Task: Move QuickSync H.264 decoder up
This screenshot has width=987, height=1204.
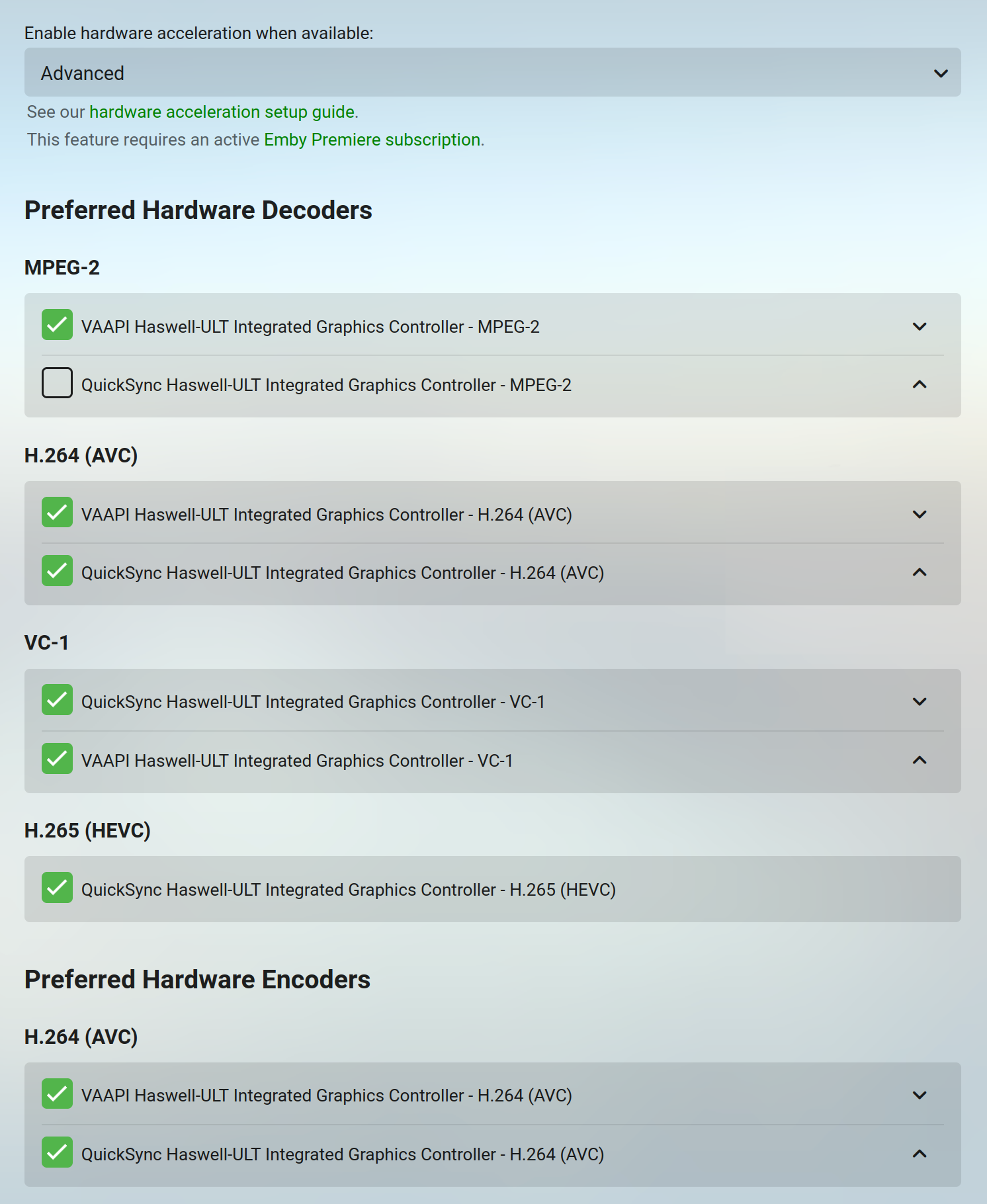Action: (x=920, y=573)
